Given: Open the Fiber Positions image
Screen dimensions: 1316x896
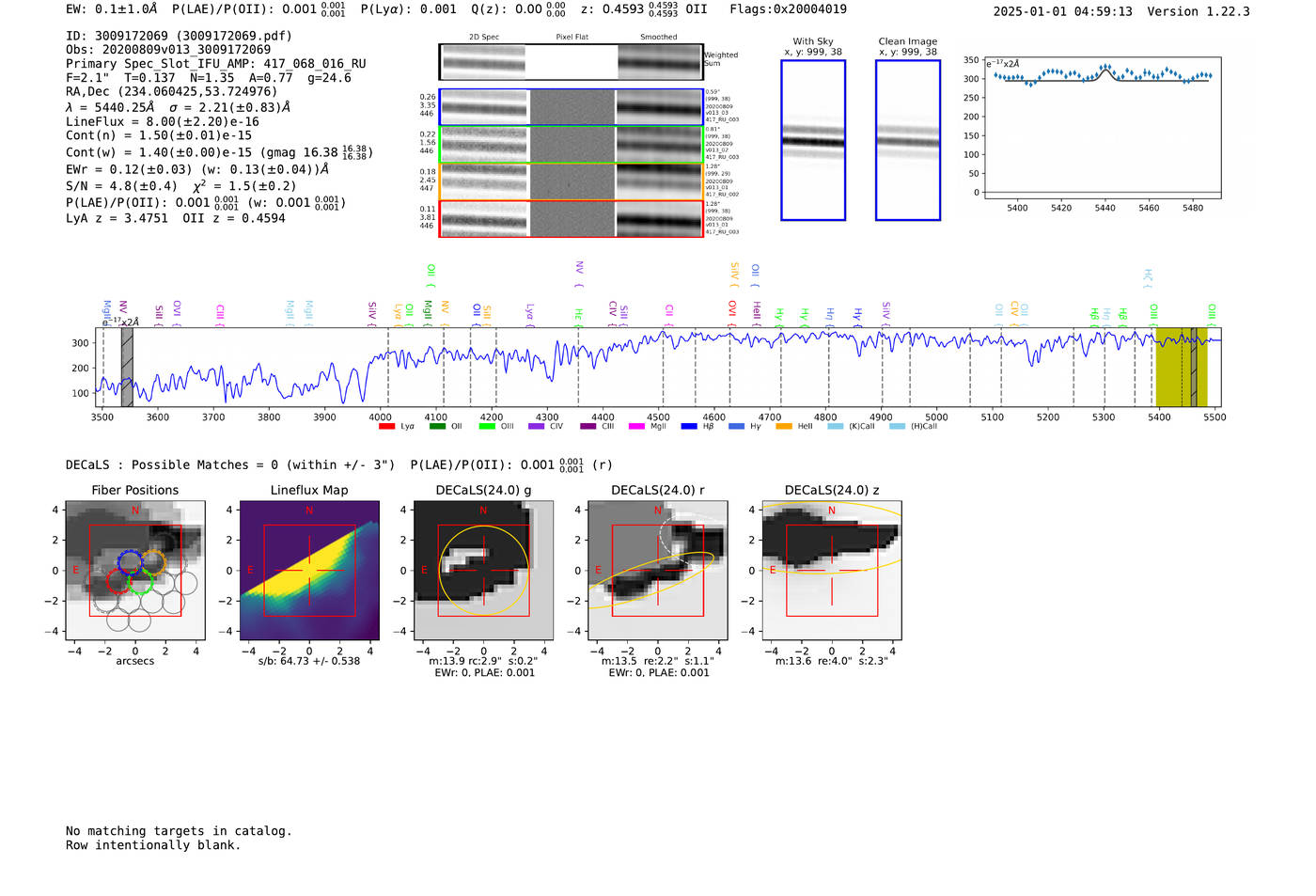Looking at the screenshot, I should click(135, 571).
